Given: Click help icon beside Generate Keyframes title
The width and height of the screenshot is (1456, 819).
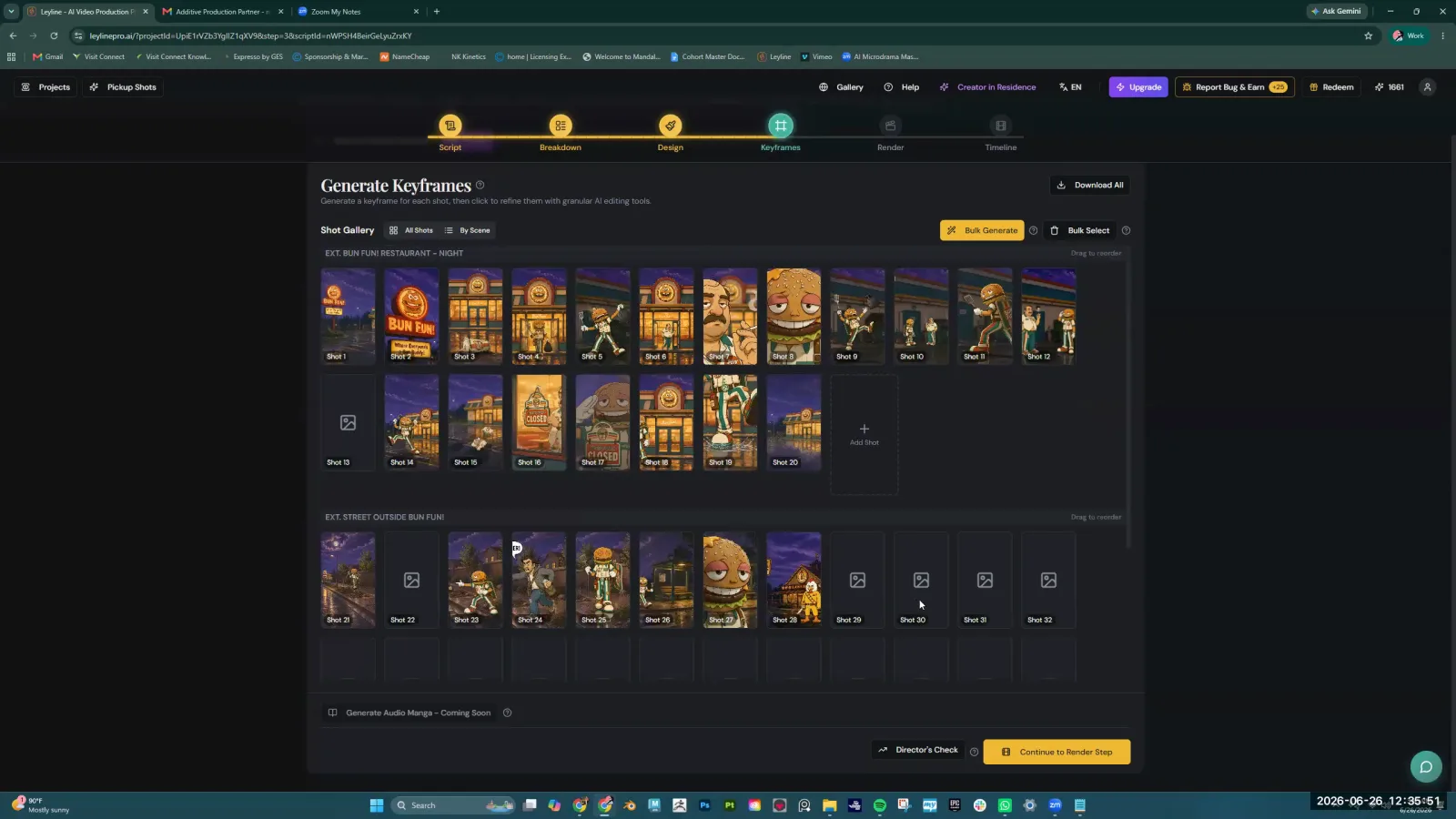Looking at the screenshot, I should tap(480, 185).
